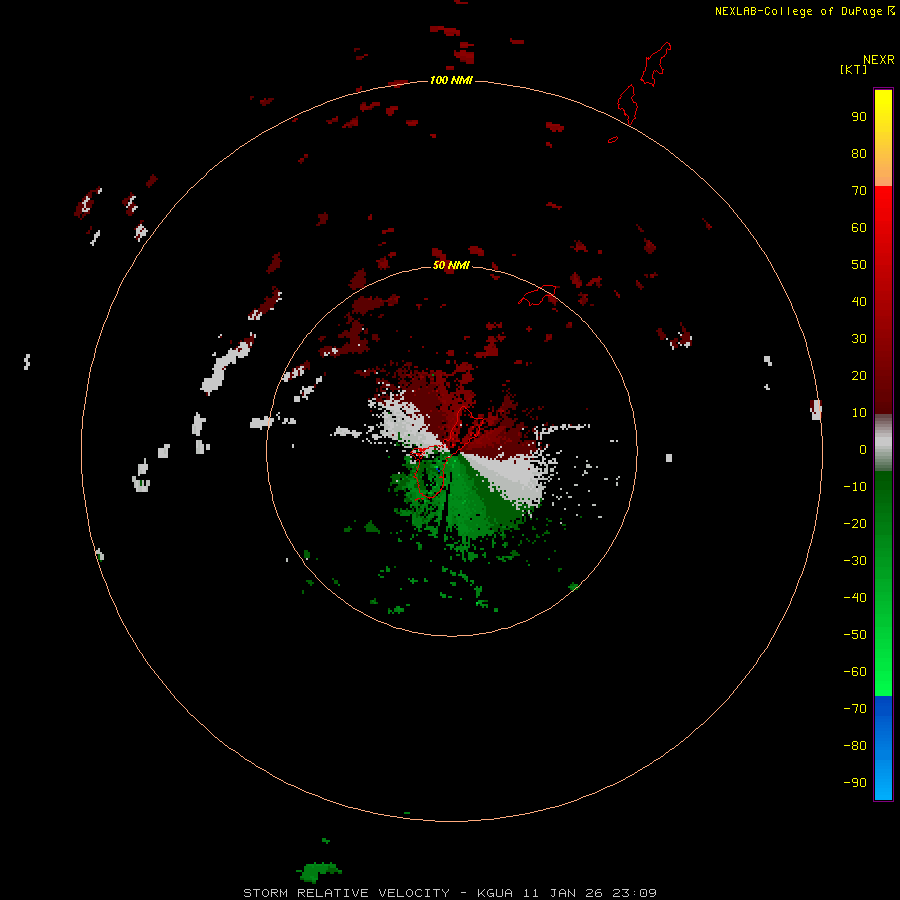Click the -70 value on velocity scale
Screen dimensions: 900x900
pos(855,709)
